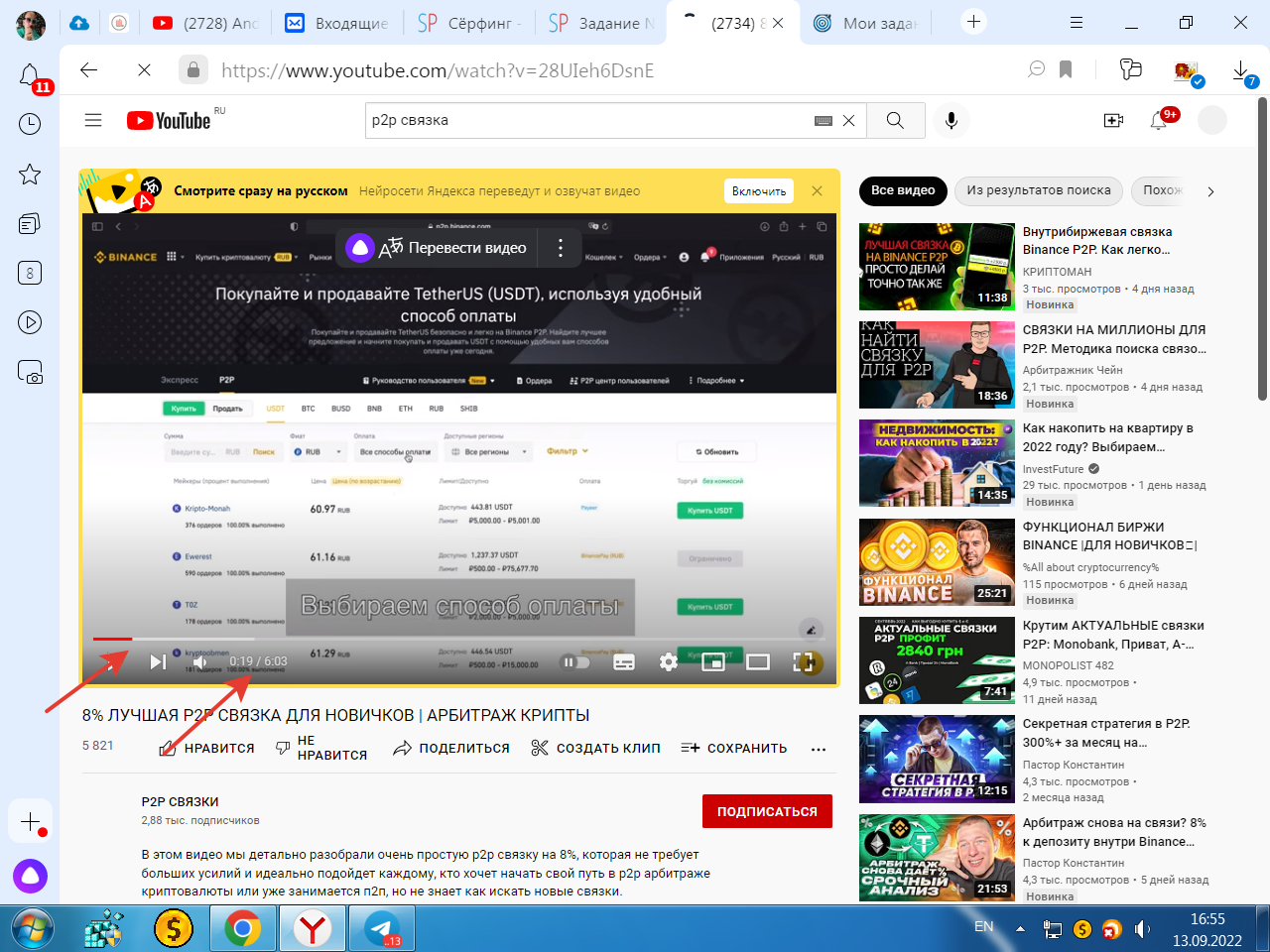Open the on-screen keyboard in search box
The image size is (1270, 952).
click(824, 121)
